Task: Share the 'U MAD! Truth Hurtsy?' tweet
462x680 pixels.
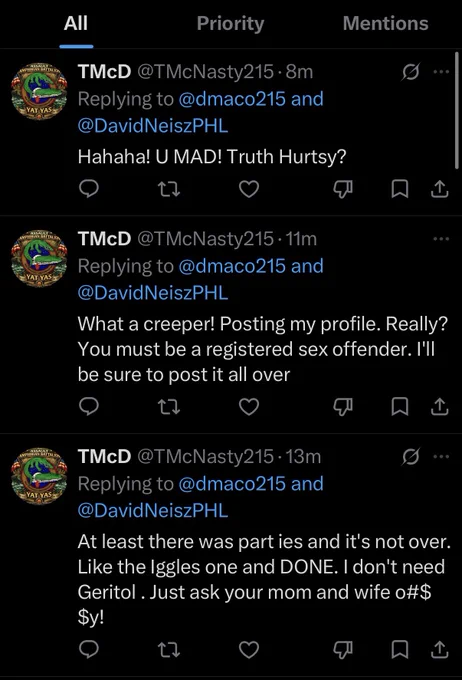Action: 439,189
